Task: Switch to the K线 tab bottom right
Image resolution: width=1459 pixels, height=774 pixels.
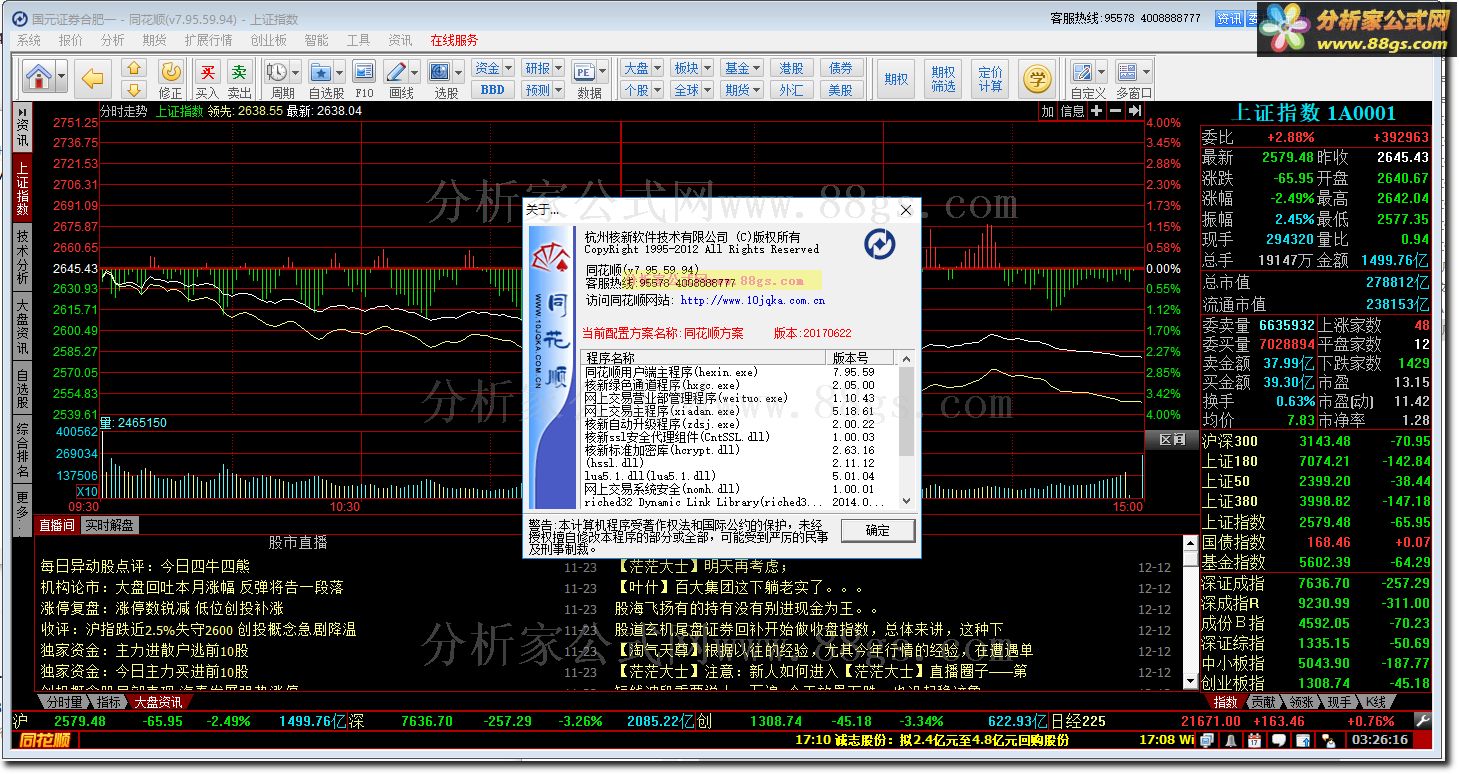Action: point(1376,702)
